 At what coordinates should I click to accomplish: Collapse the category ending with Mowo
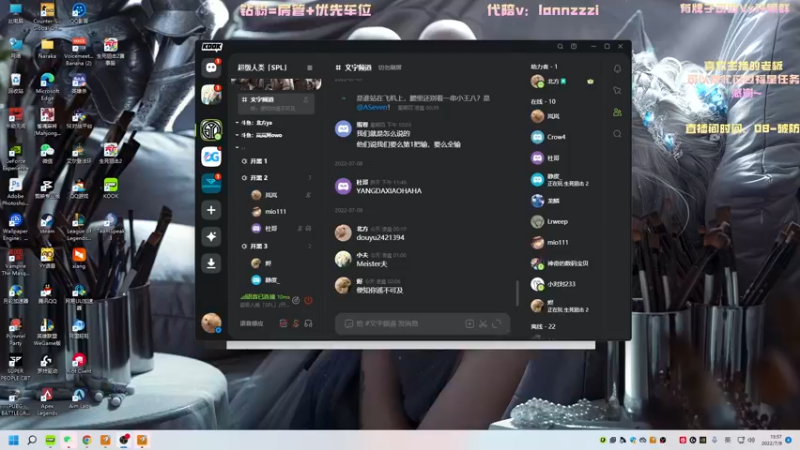(261, 135)
